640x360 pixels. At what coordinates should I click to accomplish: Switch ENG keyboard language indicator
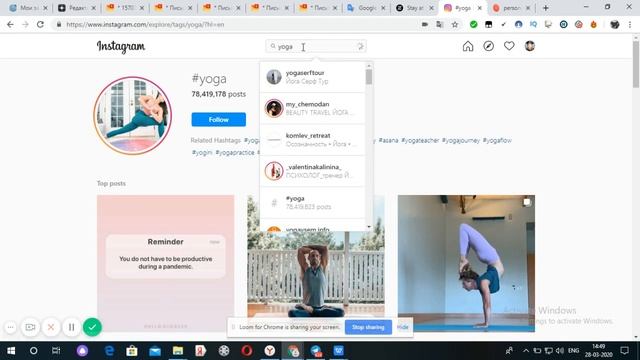(x=573, y=351)
